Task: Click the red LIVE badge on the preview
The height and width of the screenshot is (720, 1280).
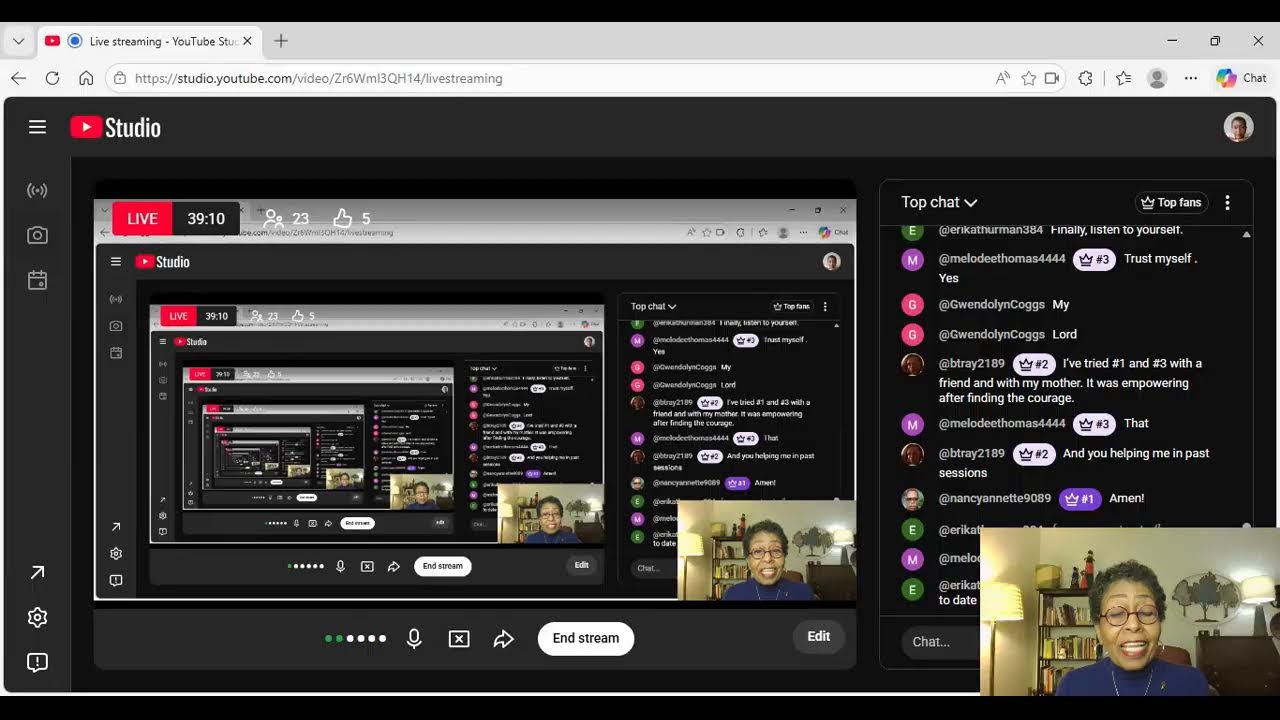Action: click(142, 218)
